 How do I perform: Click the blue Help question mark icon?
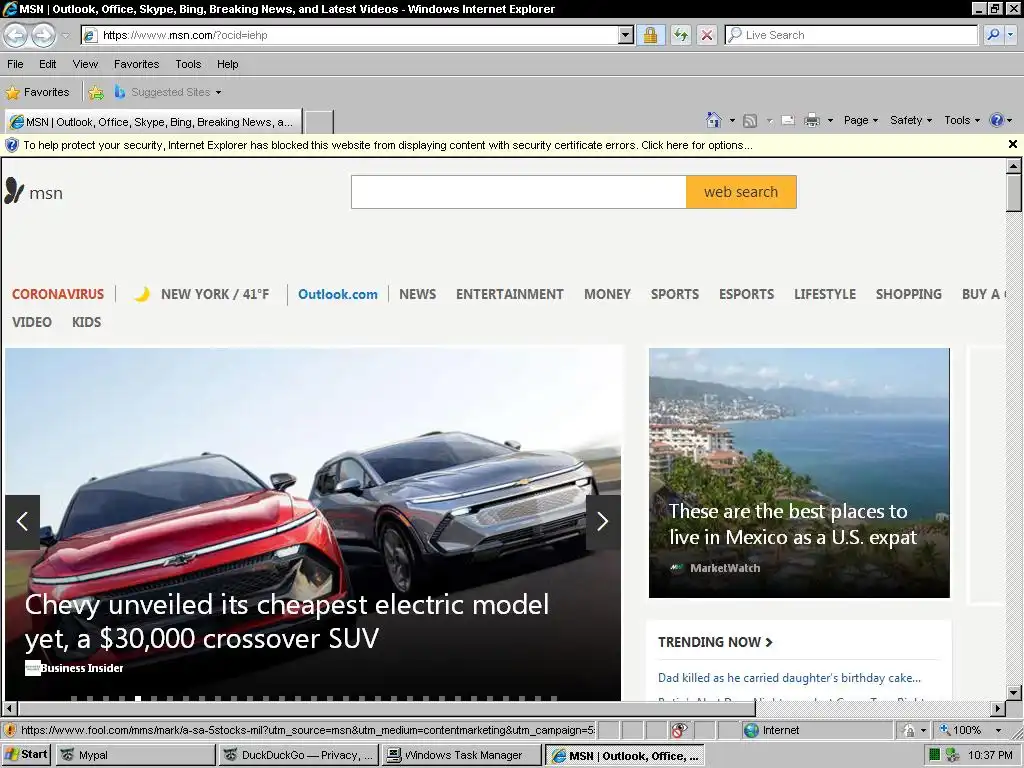coord(997,120)
